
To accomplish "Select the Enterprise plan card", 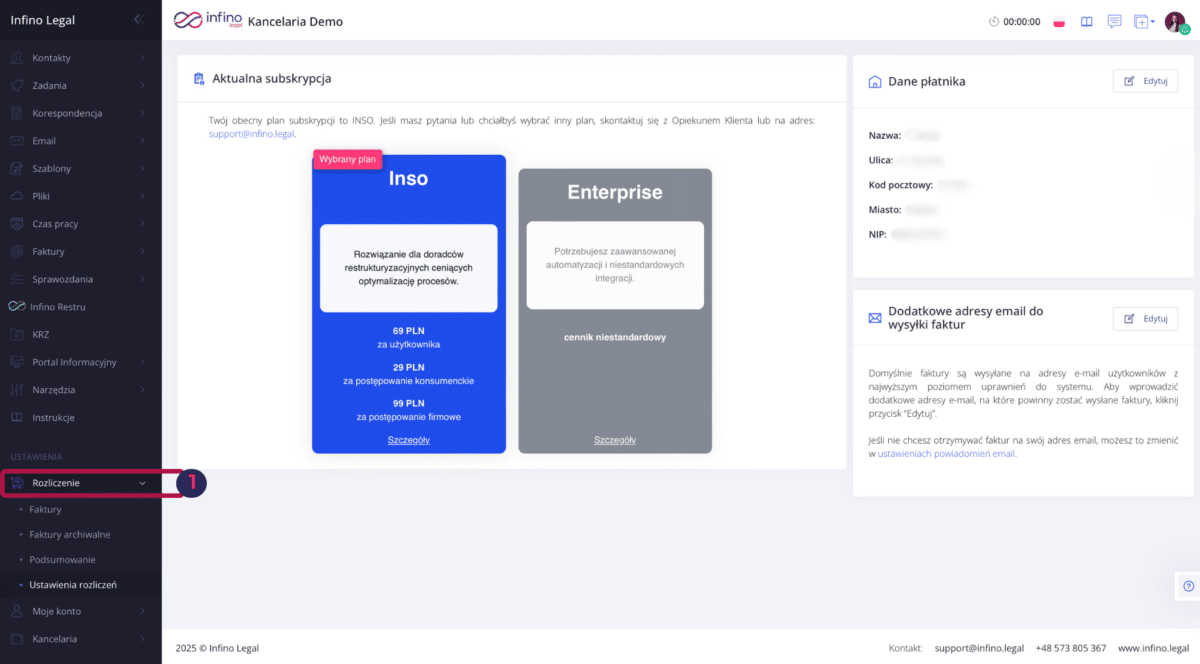I will tap(615, 311).
